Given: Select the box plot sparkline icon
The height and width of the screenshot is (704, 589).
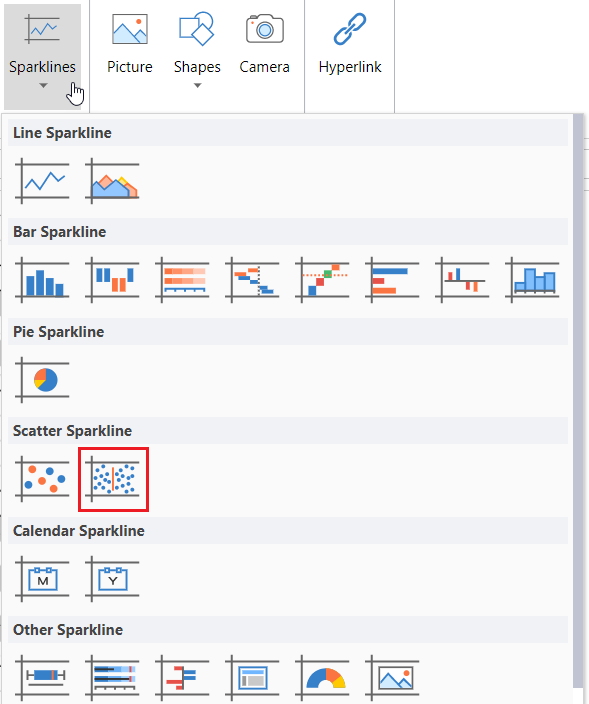Looking at the screenshot, I should 42,678.
